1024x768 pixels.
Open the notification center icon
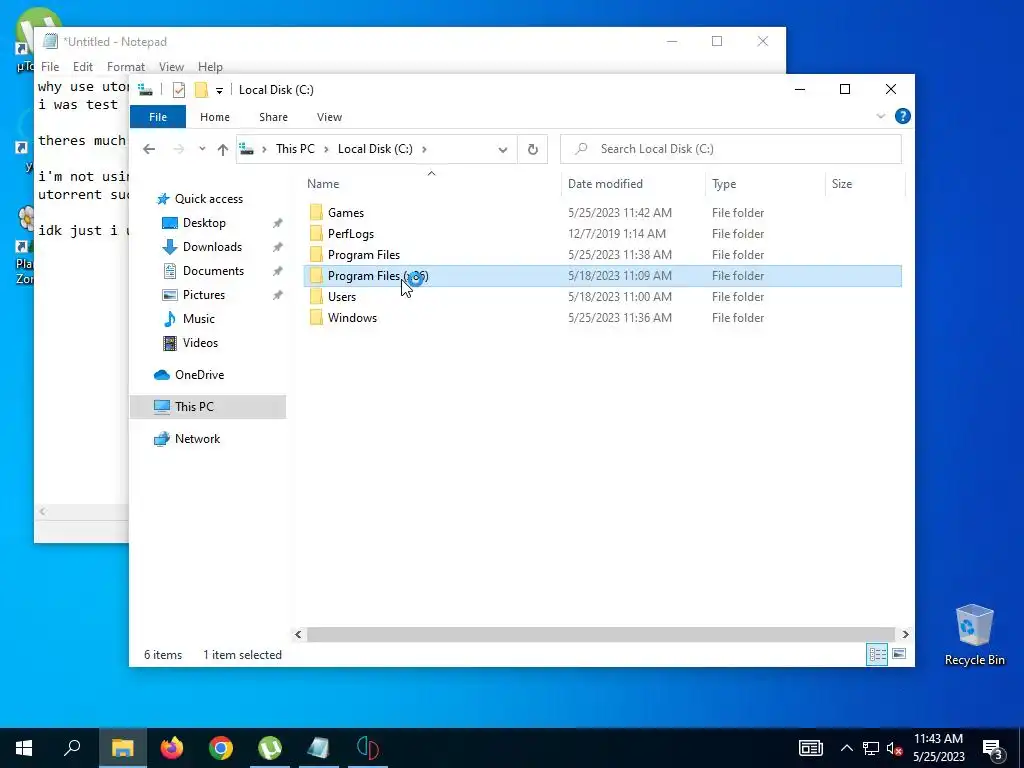(x=993, y=748)
